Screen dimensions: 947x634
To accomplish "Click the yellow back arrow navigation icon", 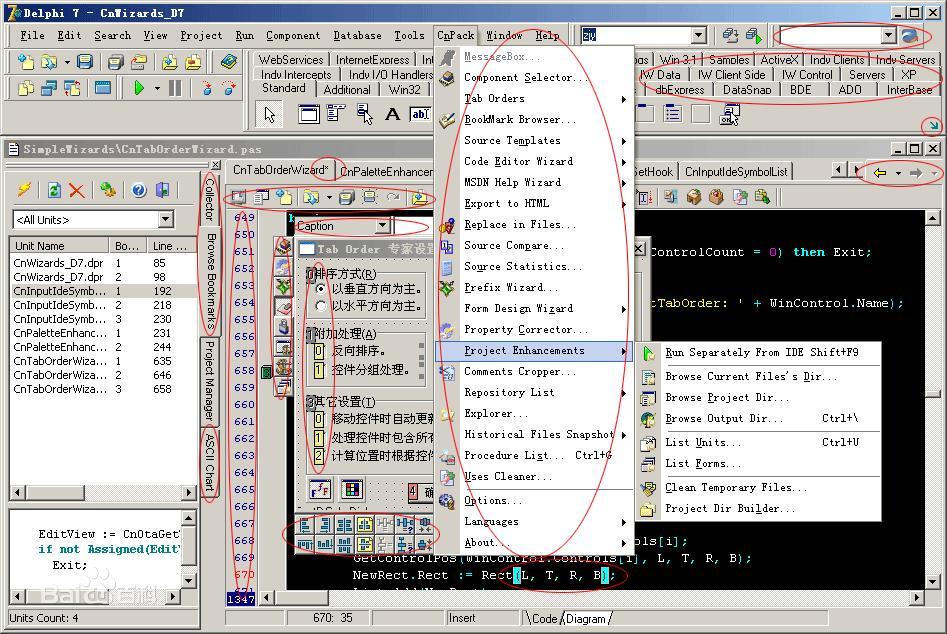I will coord(880,173).
